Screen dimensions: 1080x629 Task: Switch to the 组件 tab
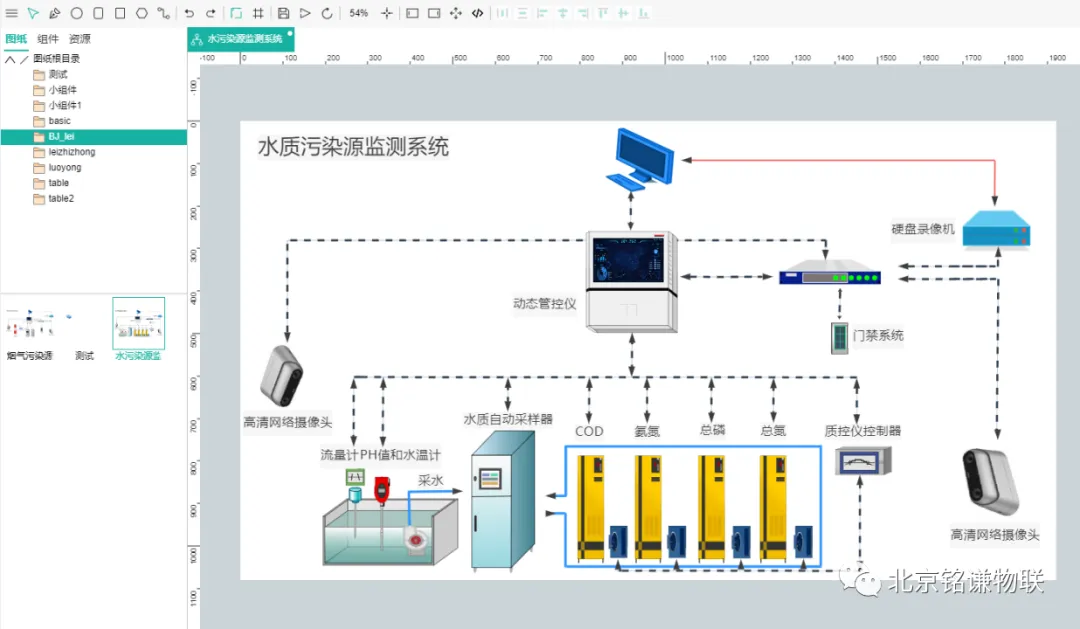coord(48,39)
